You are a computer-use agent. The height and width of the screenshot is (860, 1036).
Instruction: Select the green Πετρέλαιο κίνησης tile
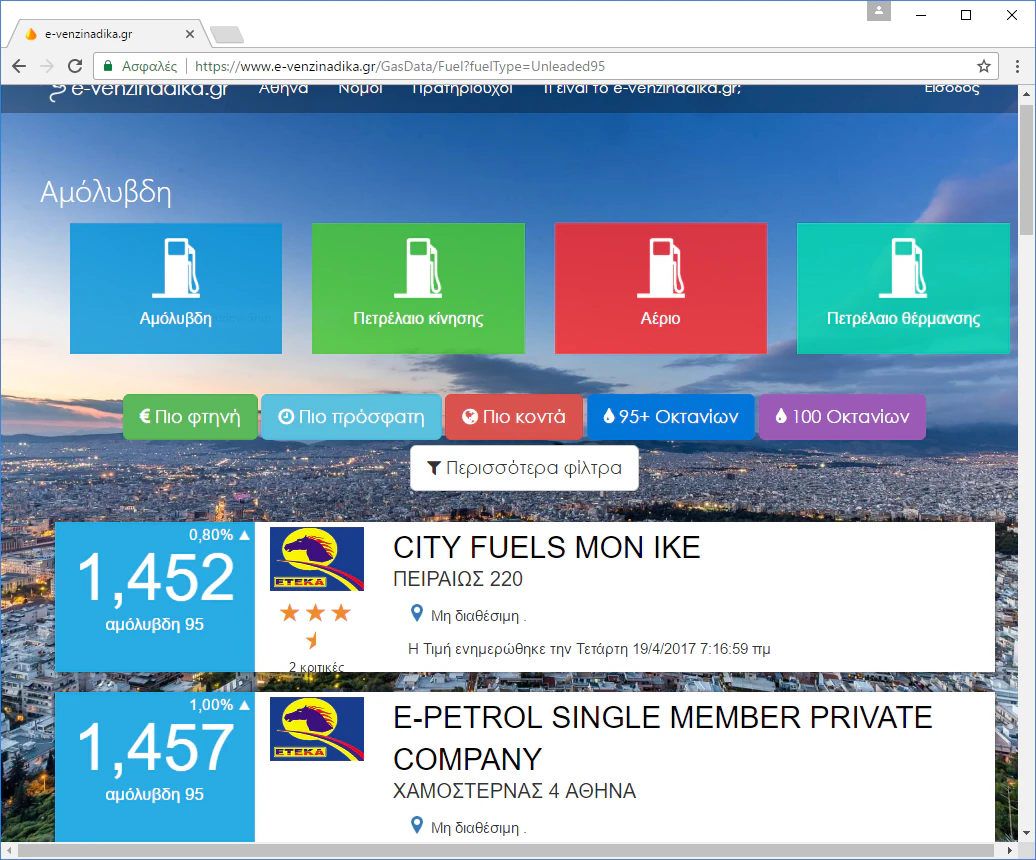(x=418, y=288)
